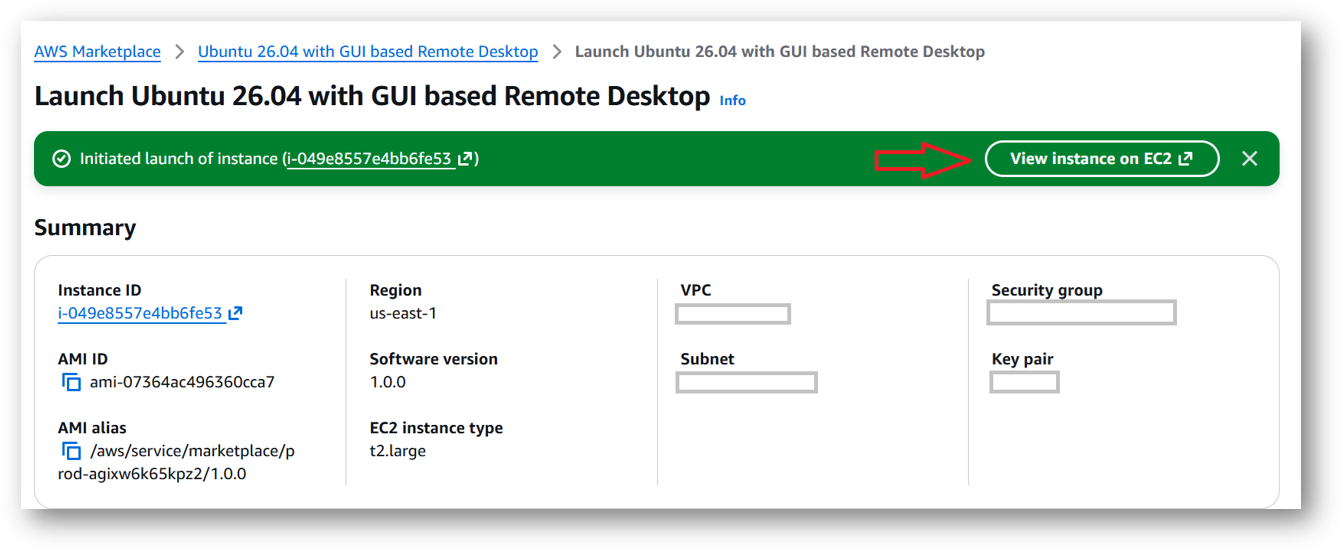Click the EC2 instance type label
The height and width of the screenshot is (551, 1343).
[x=436, y=428]
